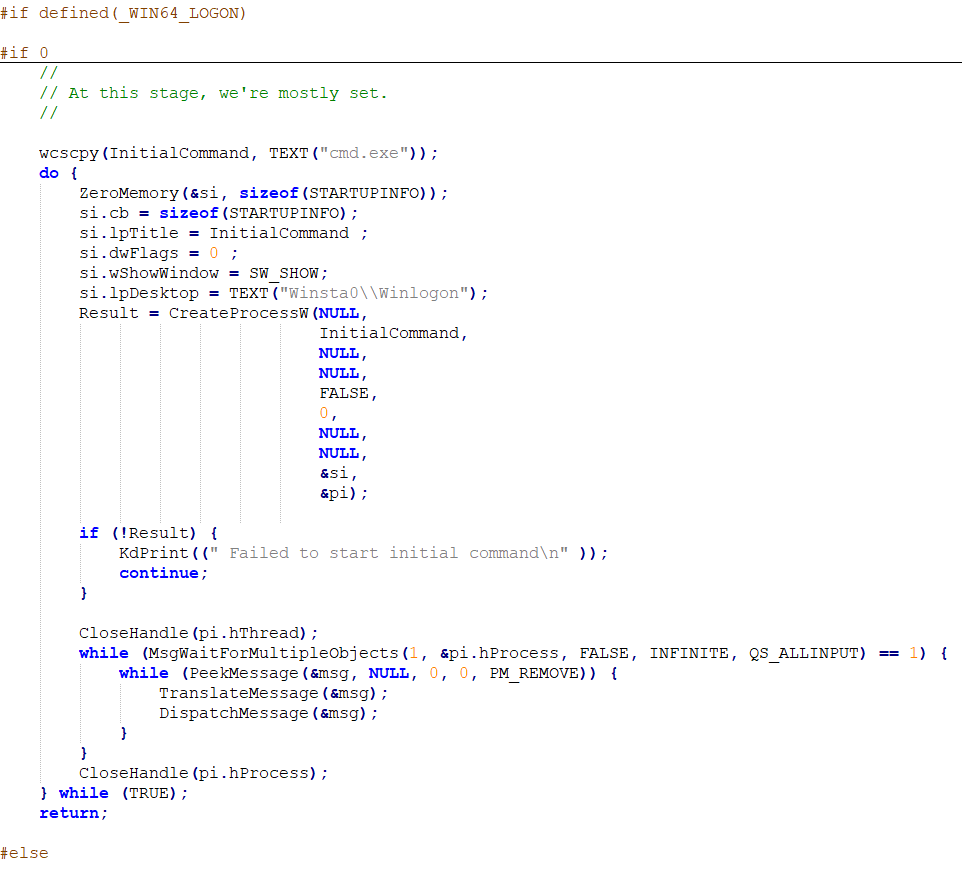Click the "Winsta0\\Winlogon" string
The height and width of the screenshot is (869, 962).
pos(374,293)
